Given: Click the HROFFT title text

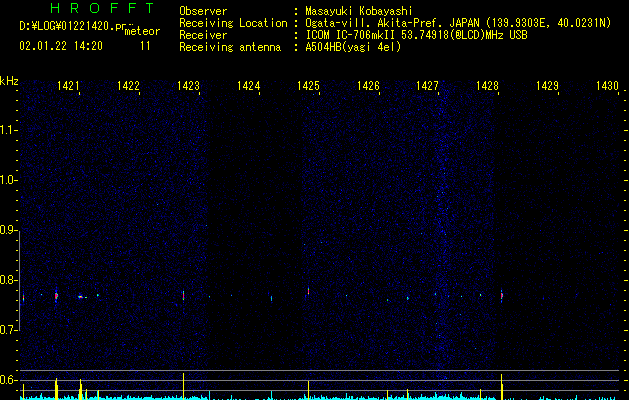Looking at the screenshot, I should 102,8.
